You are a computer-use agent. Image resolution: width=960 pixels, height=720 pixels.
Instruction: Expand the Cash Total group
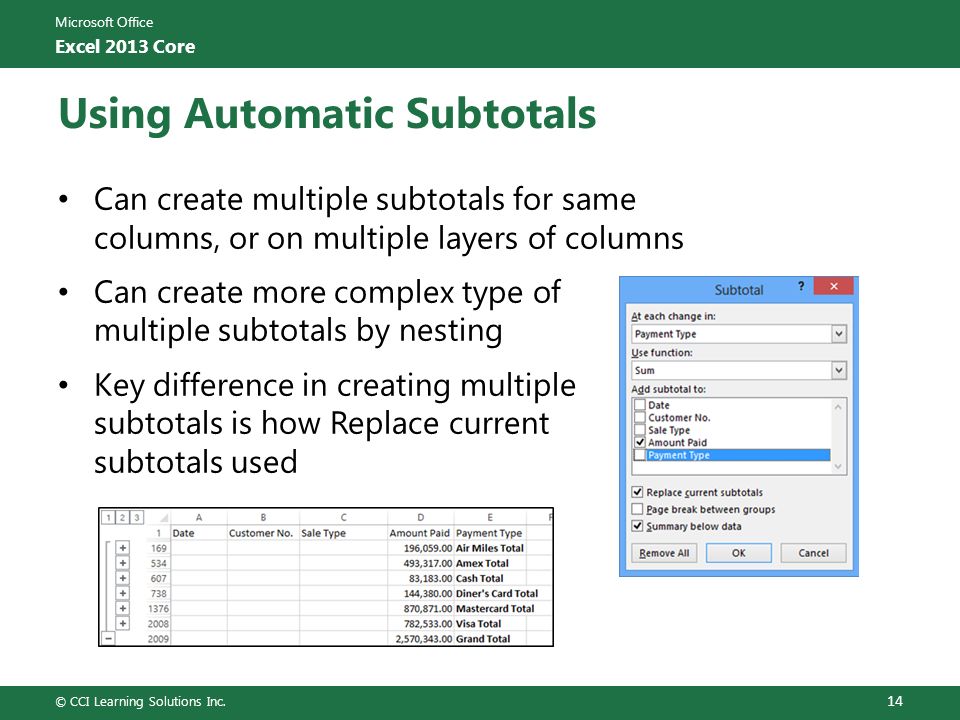[x=122, y=578]
